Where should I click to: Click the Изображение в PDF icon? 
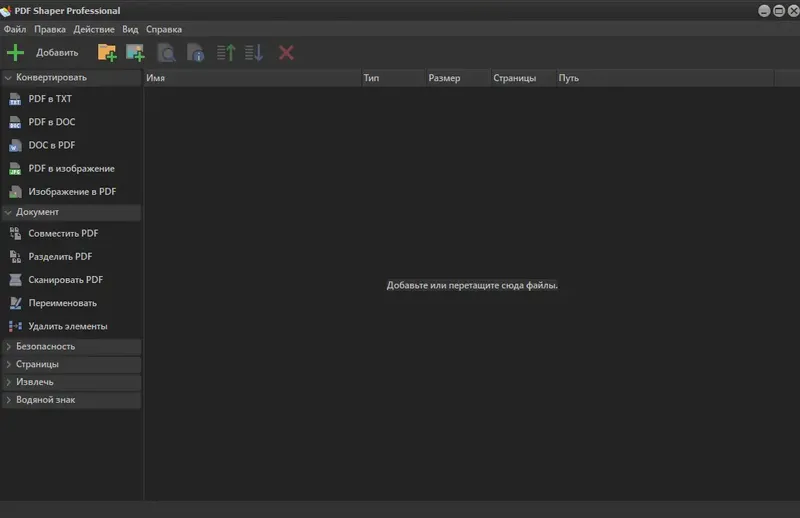tap(15, 192)
